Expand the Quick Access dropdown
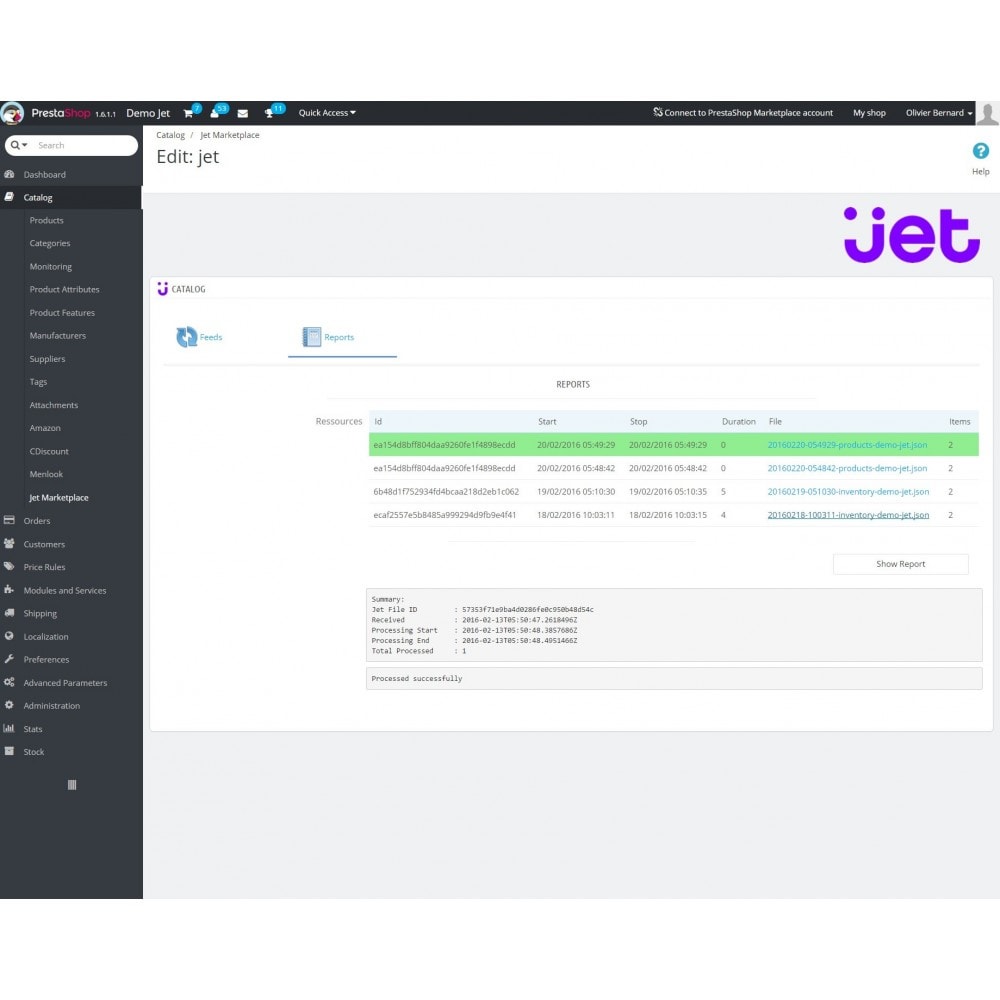 327,113
